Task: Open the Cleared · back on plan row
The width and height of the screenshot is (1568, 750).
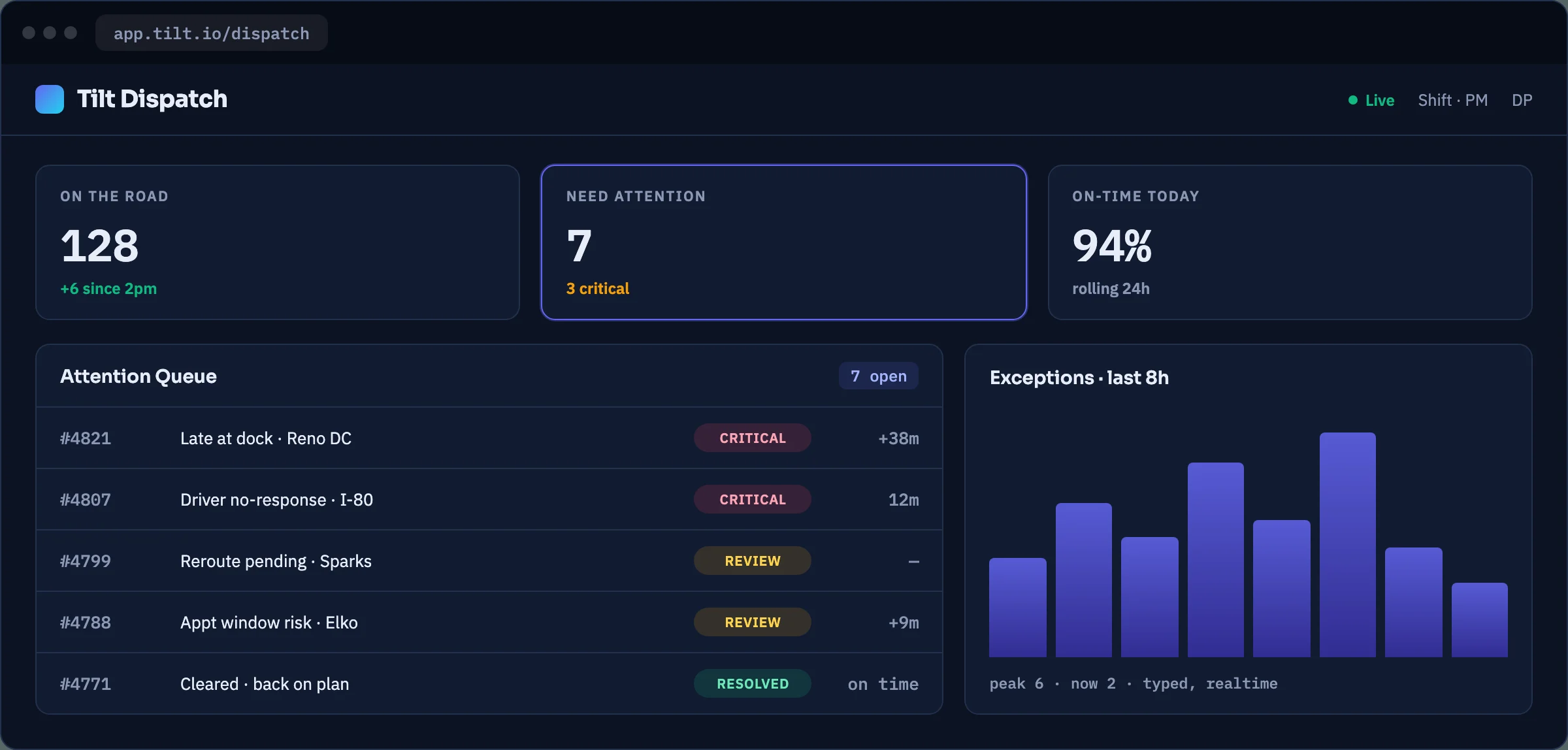Action: click(x=489, y=684)
